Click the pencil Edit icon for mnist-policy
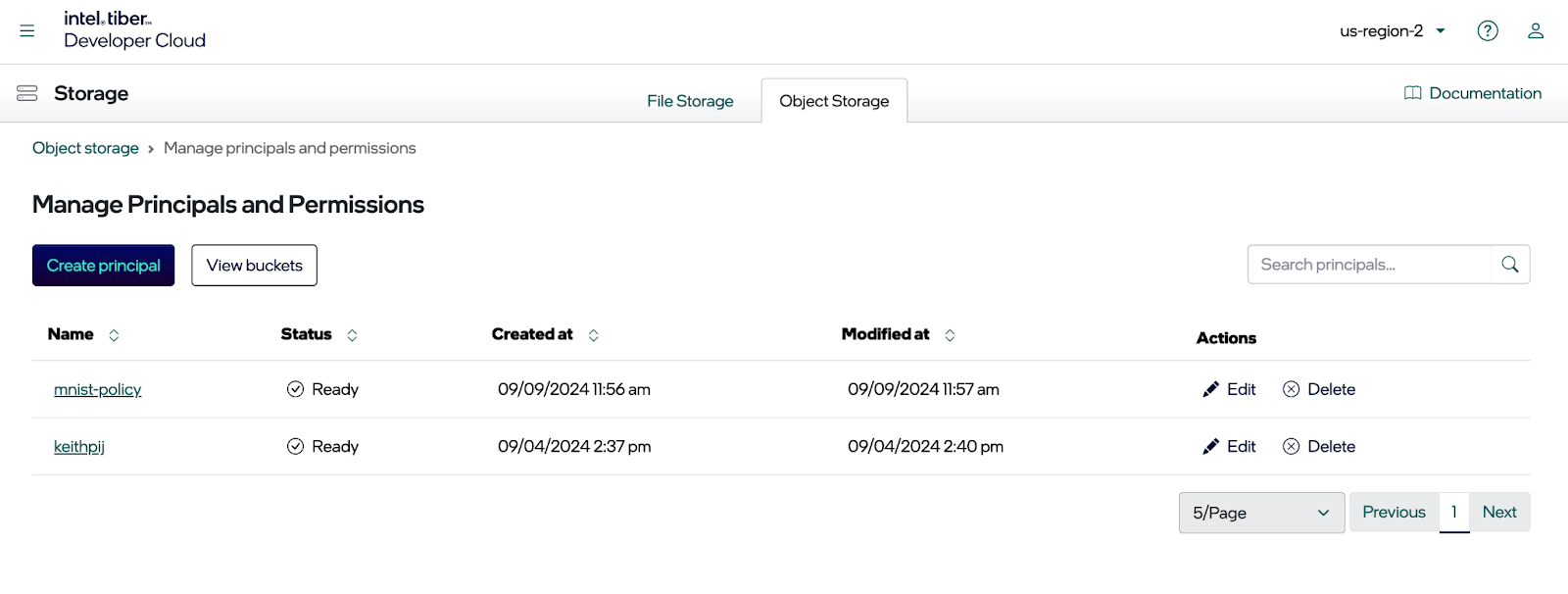 pos(1211,390)
